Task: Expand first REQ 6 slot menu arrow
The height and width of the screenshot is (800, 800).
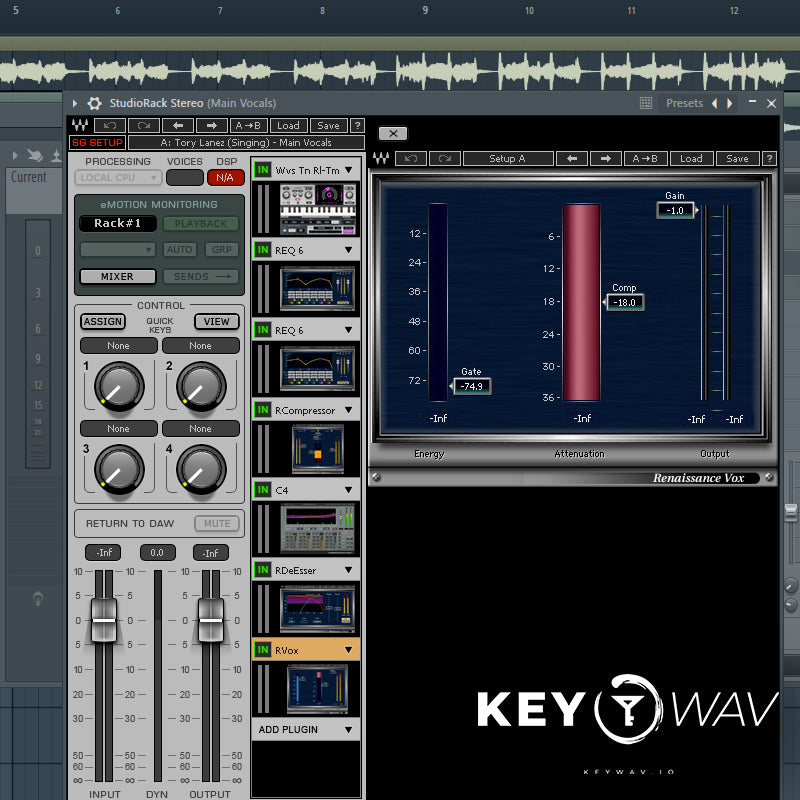Action: (348, 250)
